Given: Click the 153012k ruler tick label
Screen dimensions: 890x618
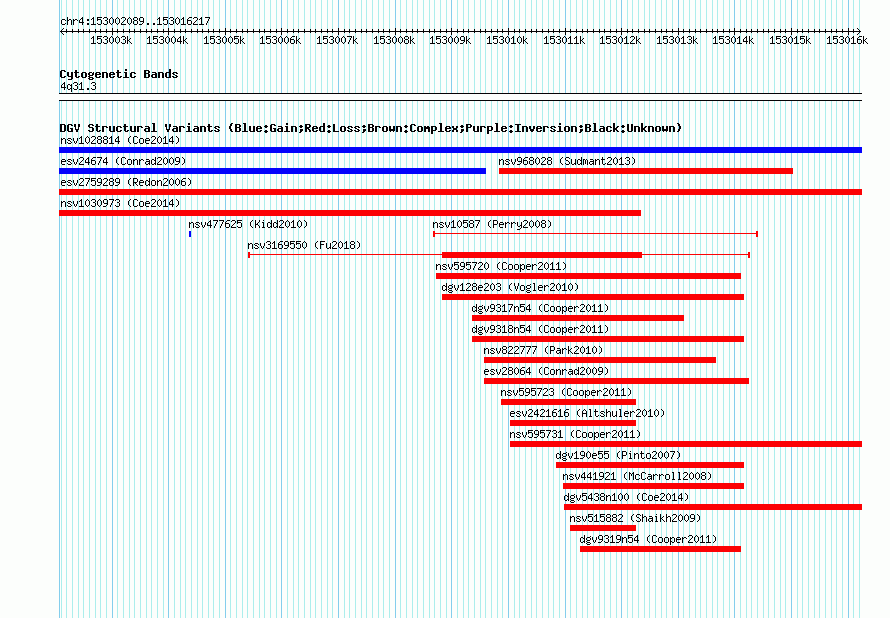Looking at the screenshot, I should click(620, 40).
